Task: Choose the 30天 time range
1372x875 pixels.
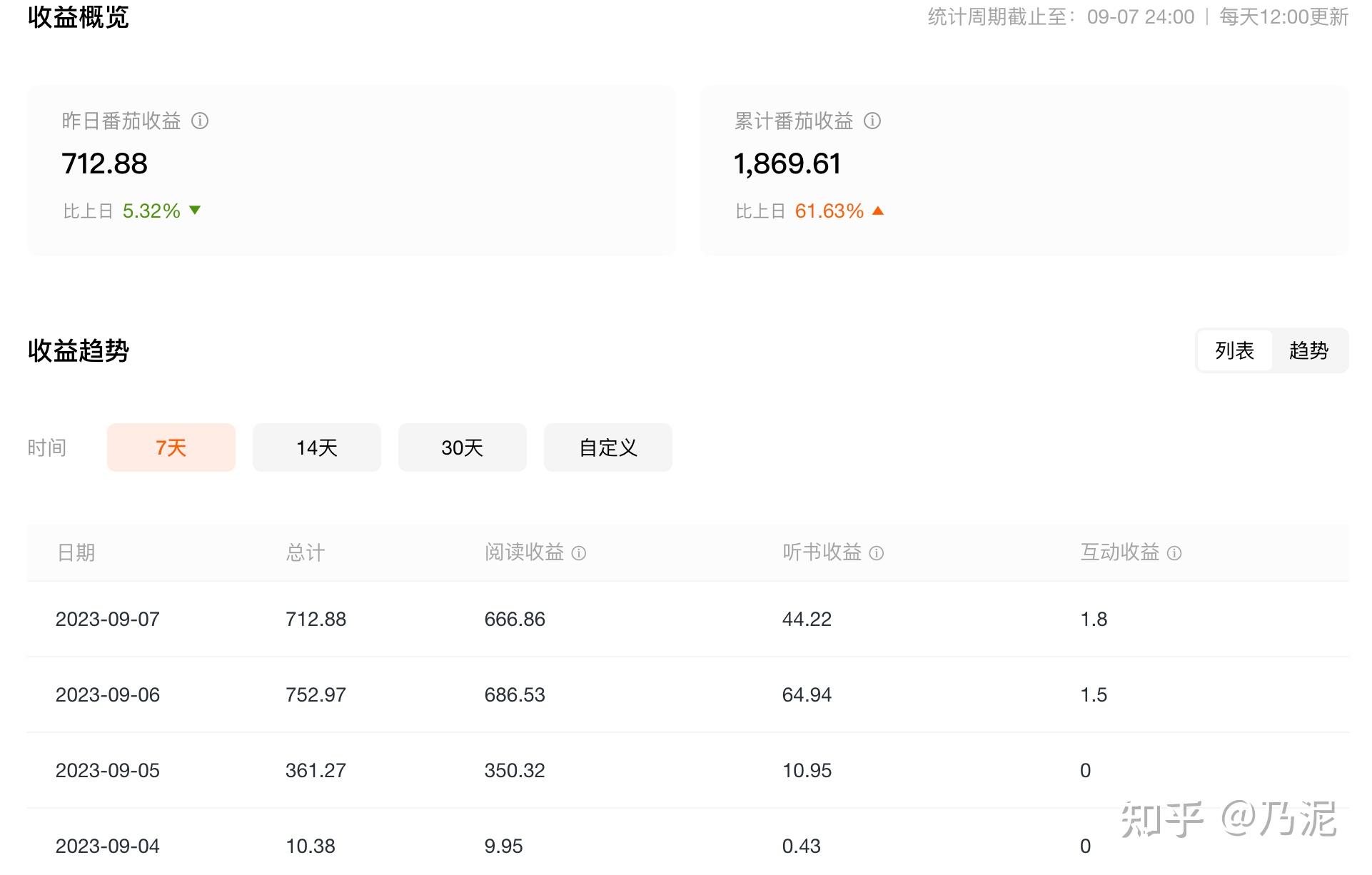Action: pyautogui.click(x=463, y=447)
